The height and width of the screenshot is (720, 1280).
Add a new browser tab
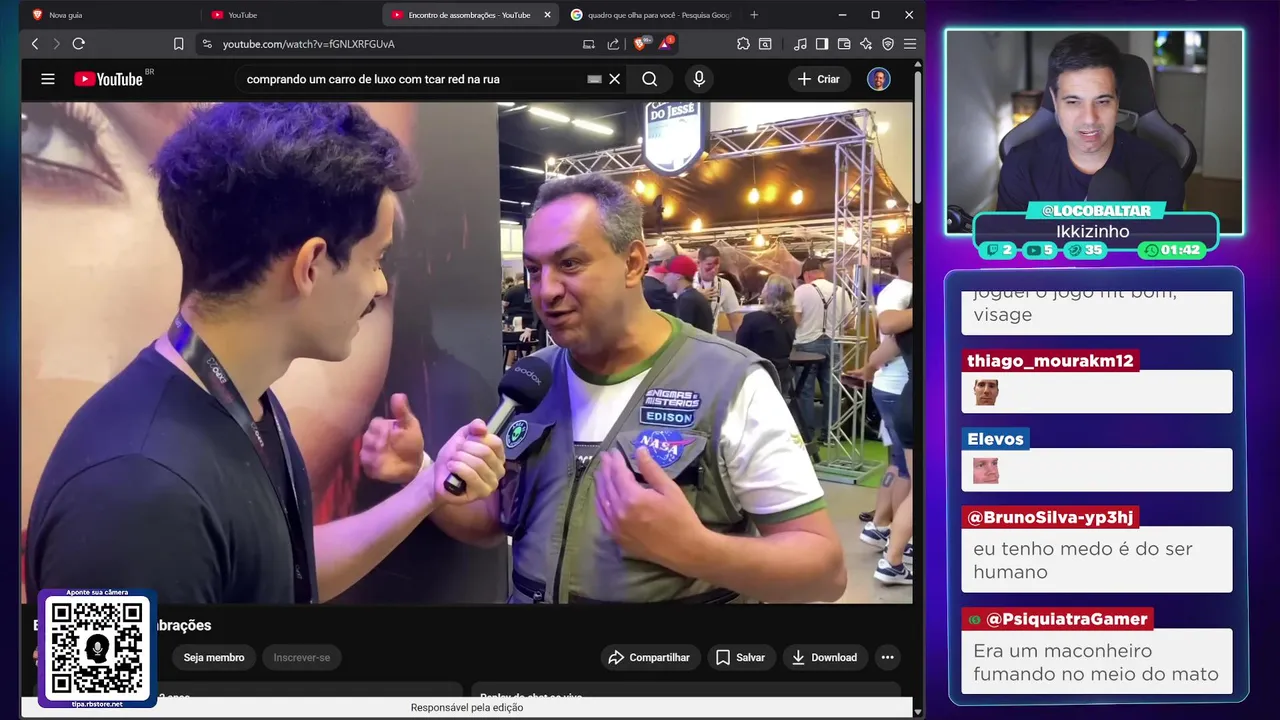pos(754,15)
